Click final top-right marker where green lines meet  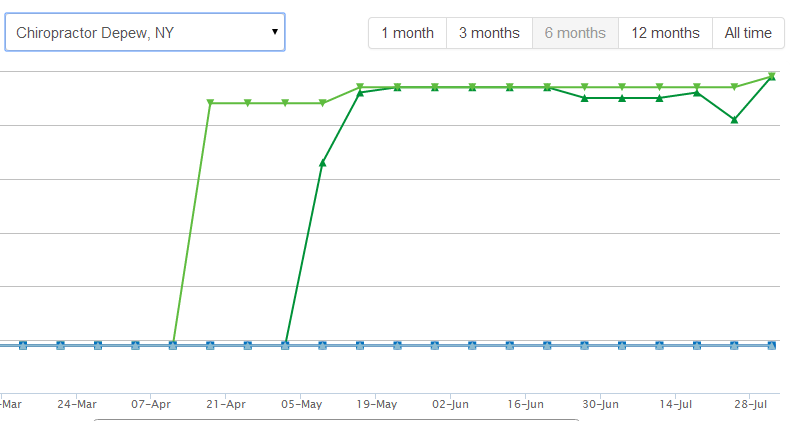pos(772,76)
